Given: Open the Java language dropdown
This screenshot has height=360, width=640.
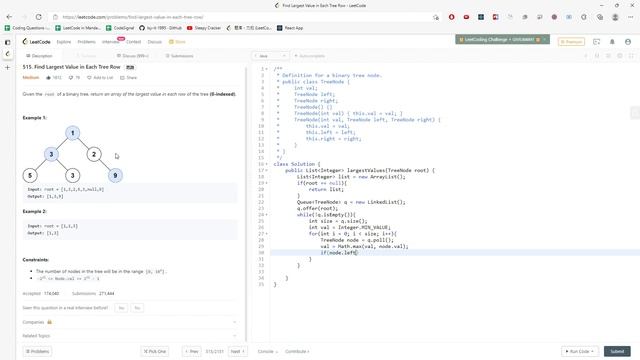Looking at the screenshot, I should click(270, 56).
